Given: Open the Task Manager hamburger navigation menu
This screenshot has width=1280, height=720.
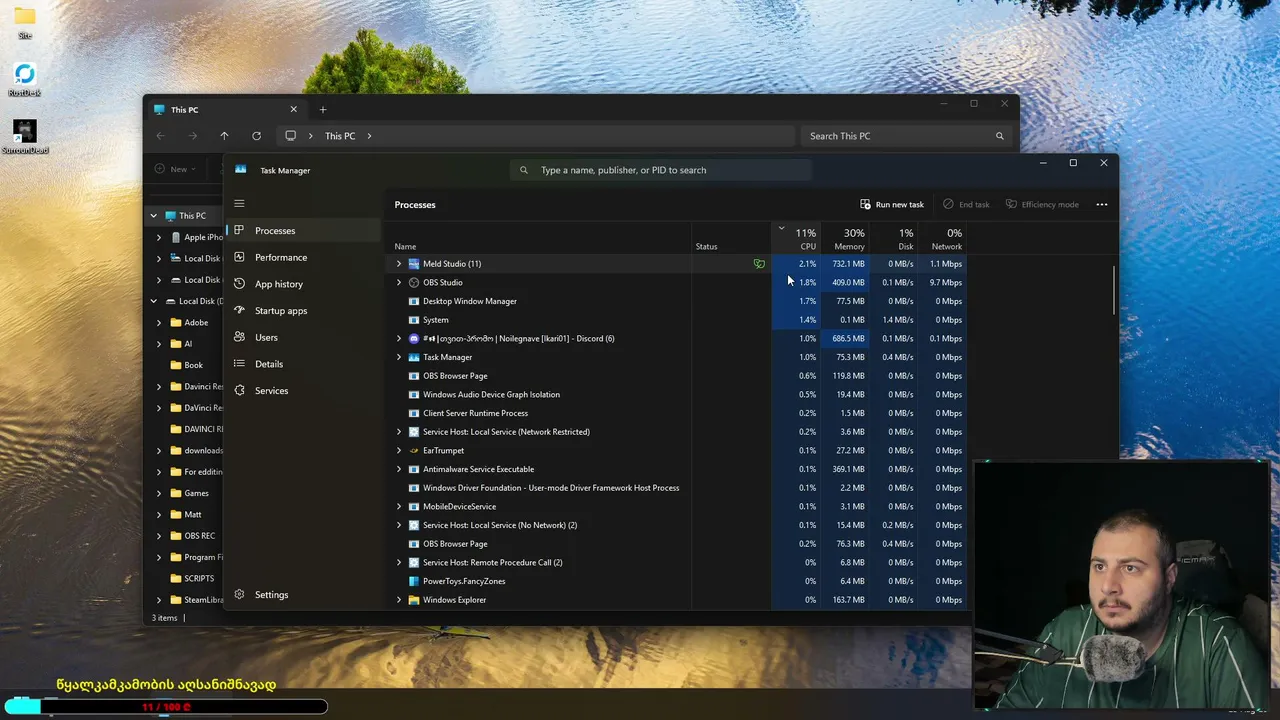Looking at the screenshot, I should click(239, 204).
